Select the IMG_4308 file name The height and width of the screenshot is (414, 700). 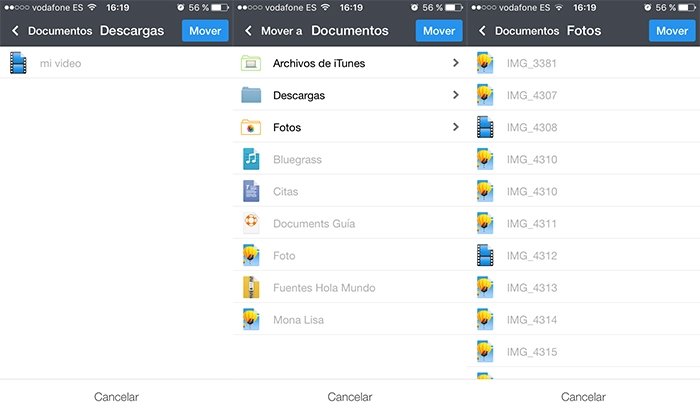pos(532,128)
